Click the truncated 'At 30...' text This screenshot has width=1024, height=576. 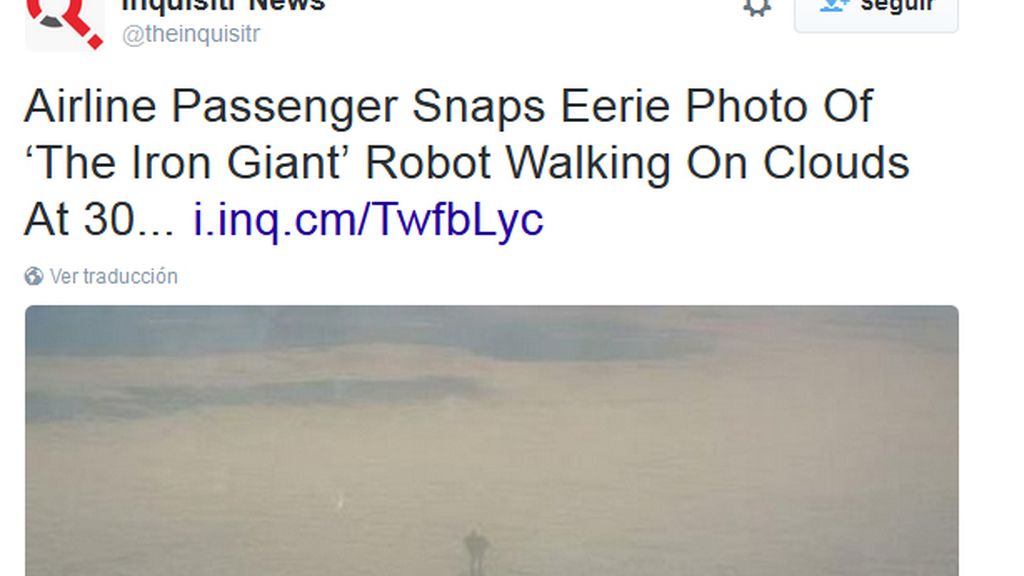click(99, 219)
